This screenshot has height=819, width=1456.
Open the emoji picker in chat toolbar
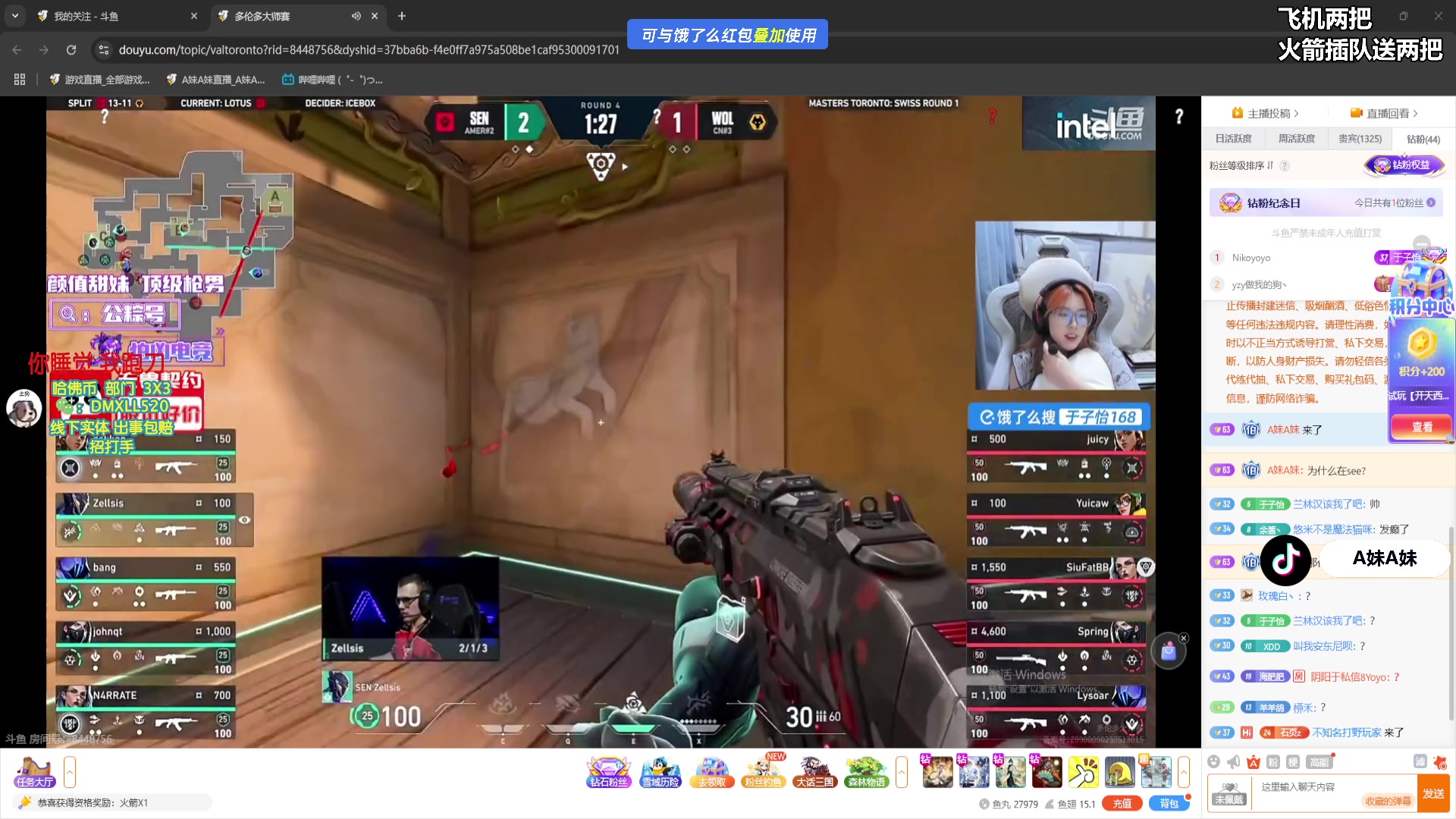pos(1213,761)
